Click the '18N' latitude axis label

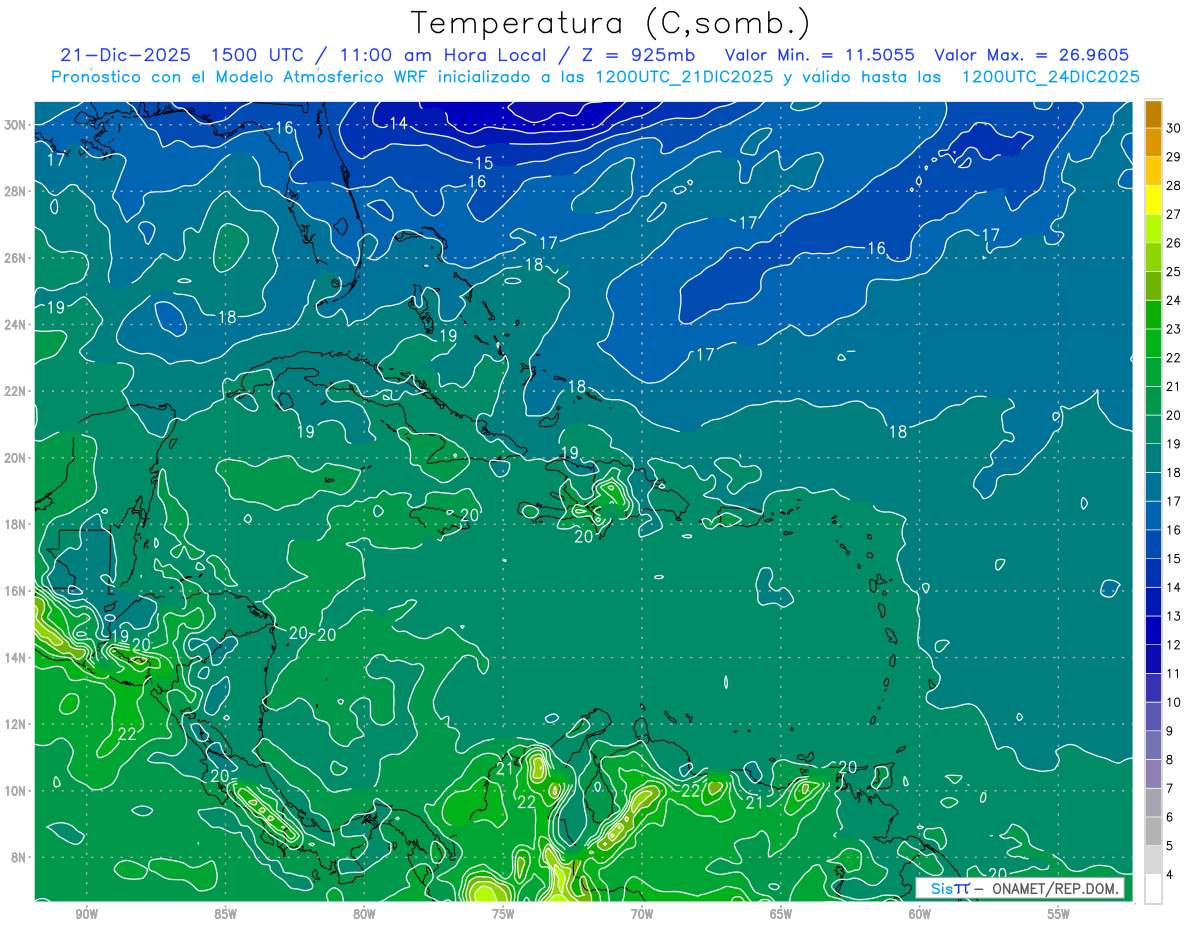click(x=17, y=524)
